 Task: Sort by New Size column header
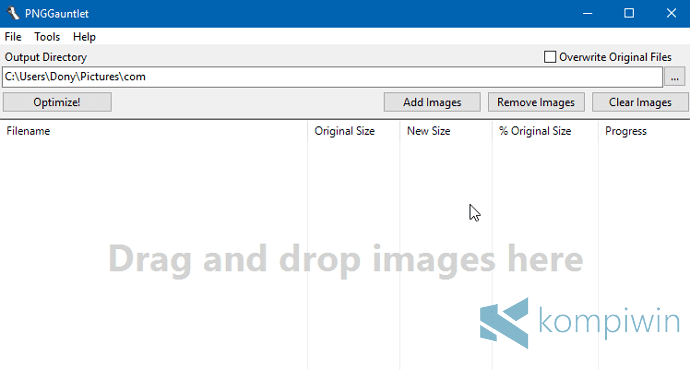click(446, 131)
